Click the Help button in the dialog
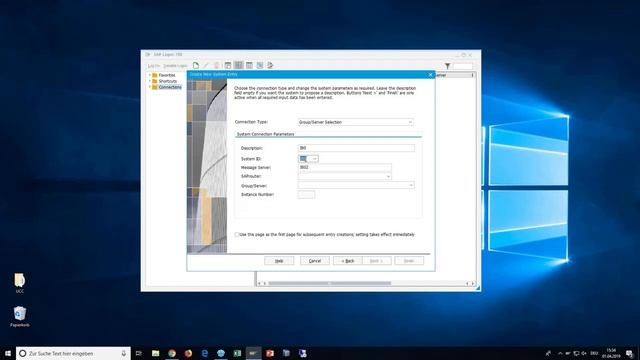This screenshot has height=360, width=640. click(x=279, y=260)
